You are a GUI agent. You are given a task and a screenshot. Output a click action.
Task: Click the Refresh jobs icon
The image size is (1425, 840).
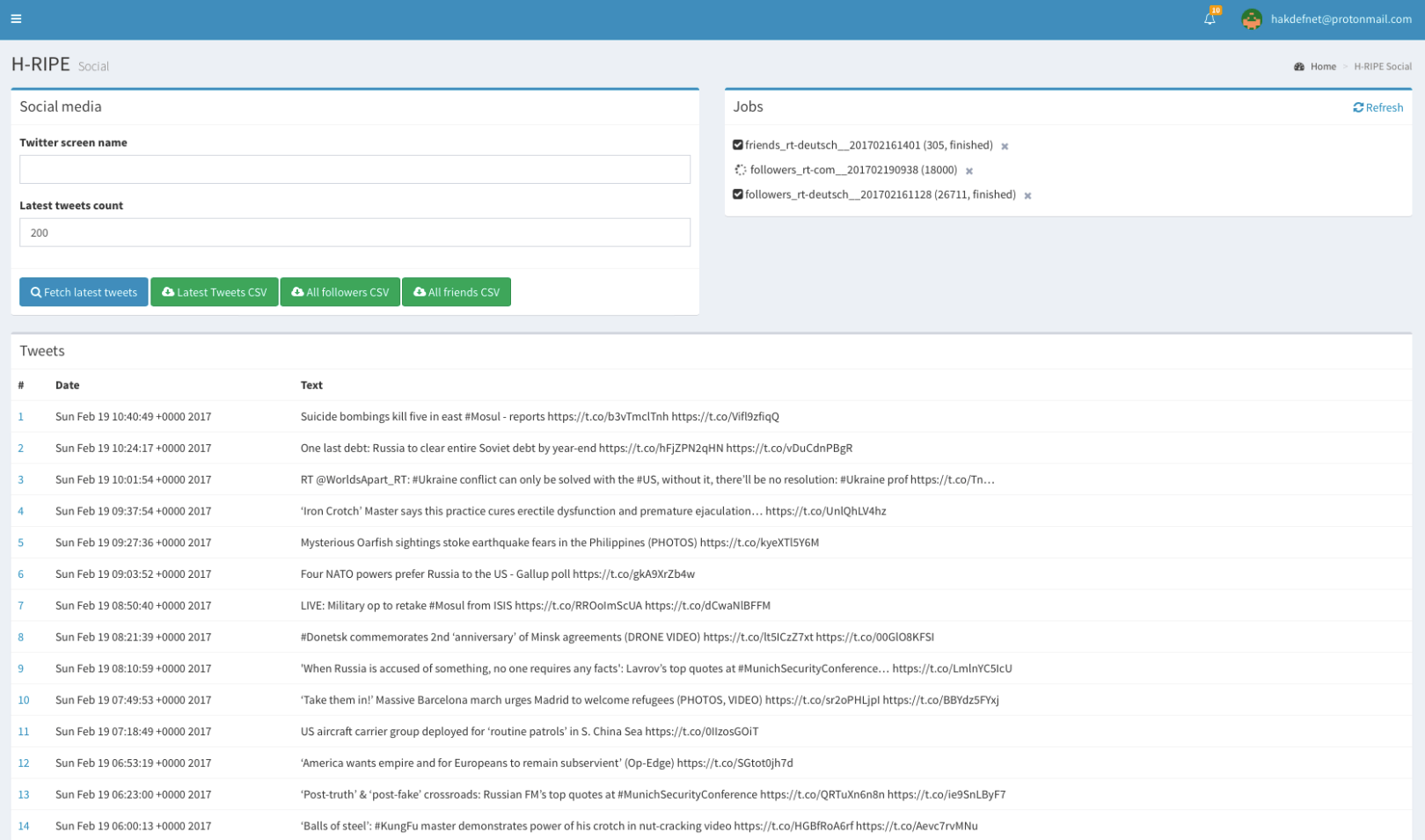point(1358,107)
